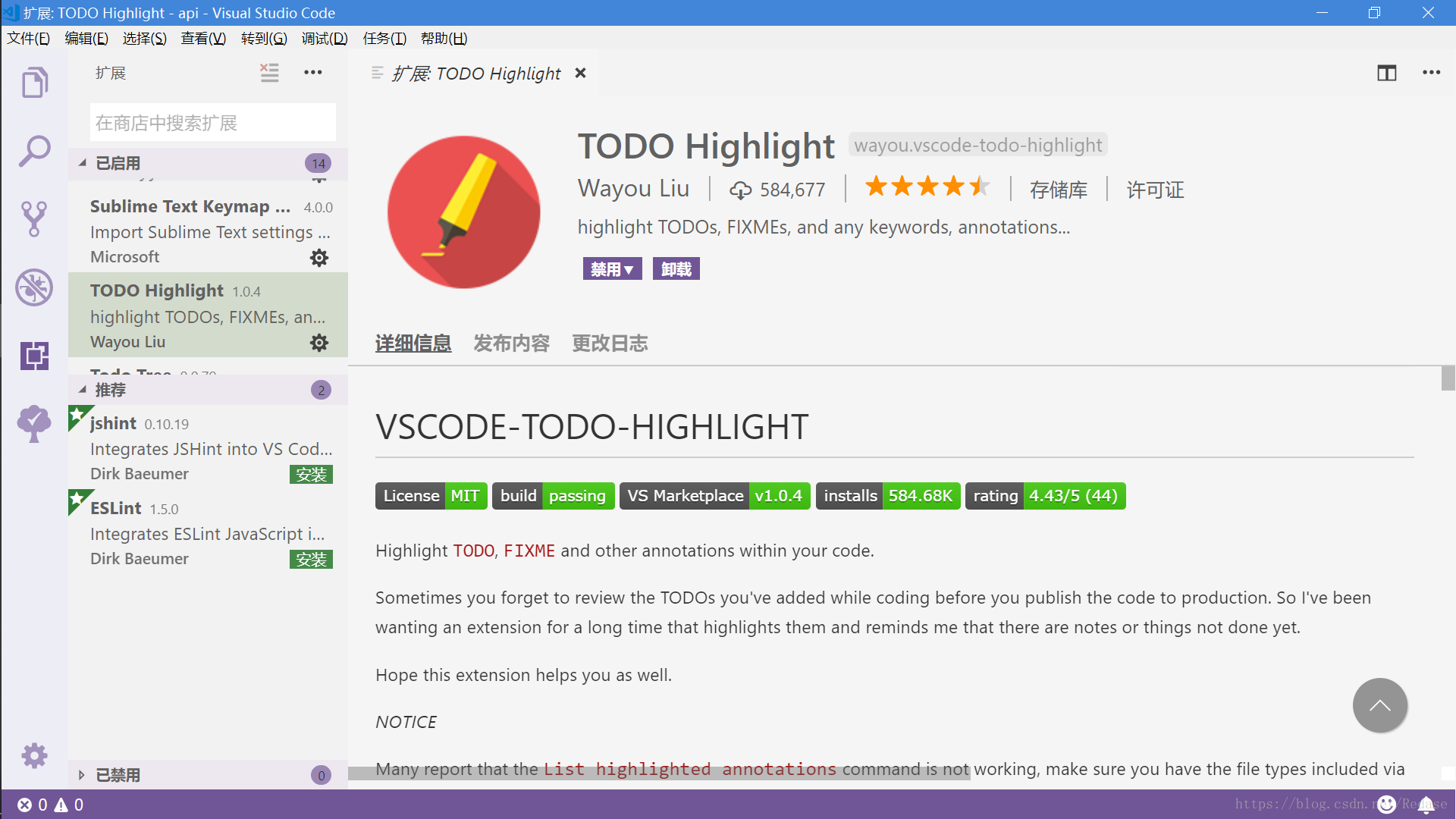Image resolution: width=1456 pixels, height=819 pixels.
Task: Select Sublime Text Keymap in extension list
Action: tap(208, 231)
